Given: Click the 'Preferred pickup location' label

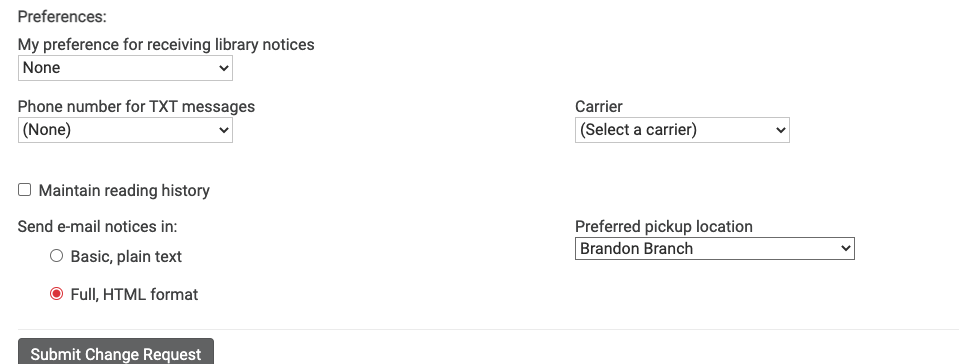Looking at the screenshot, I should 664,226.
